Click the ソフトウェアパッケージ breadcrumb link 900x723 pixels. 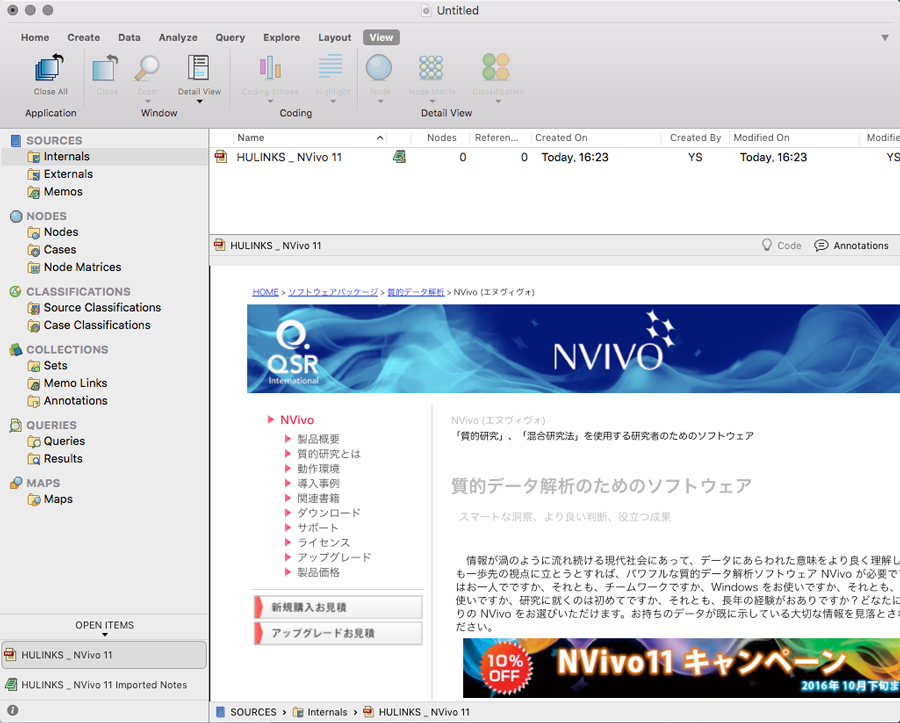click(333, 292)
